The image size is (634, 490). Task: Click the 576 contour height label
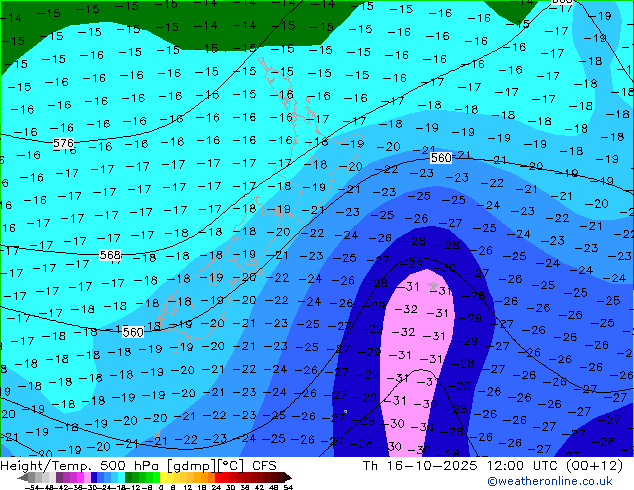pyautogui.click(x=63, y=143)
